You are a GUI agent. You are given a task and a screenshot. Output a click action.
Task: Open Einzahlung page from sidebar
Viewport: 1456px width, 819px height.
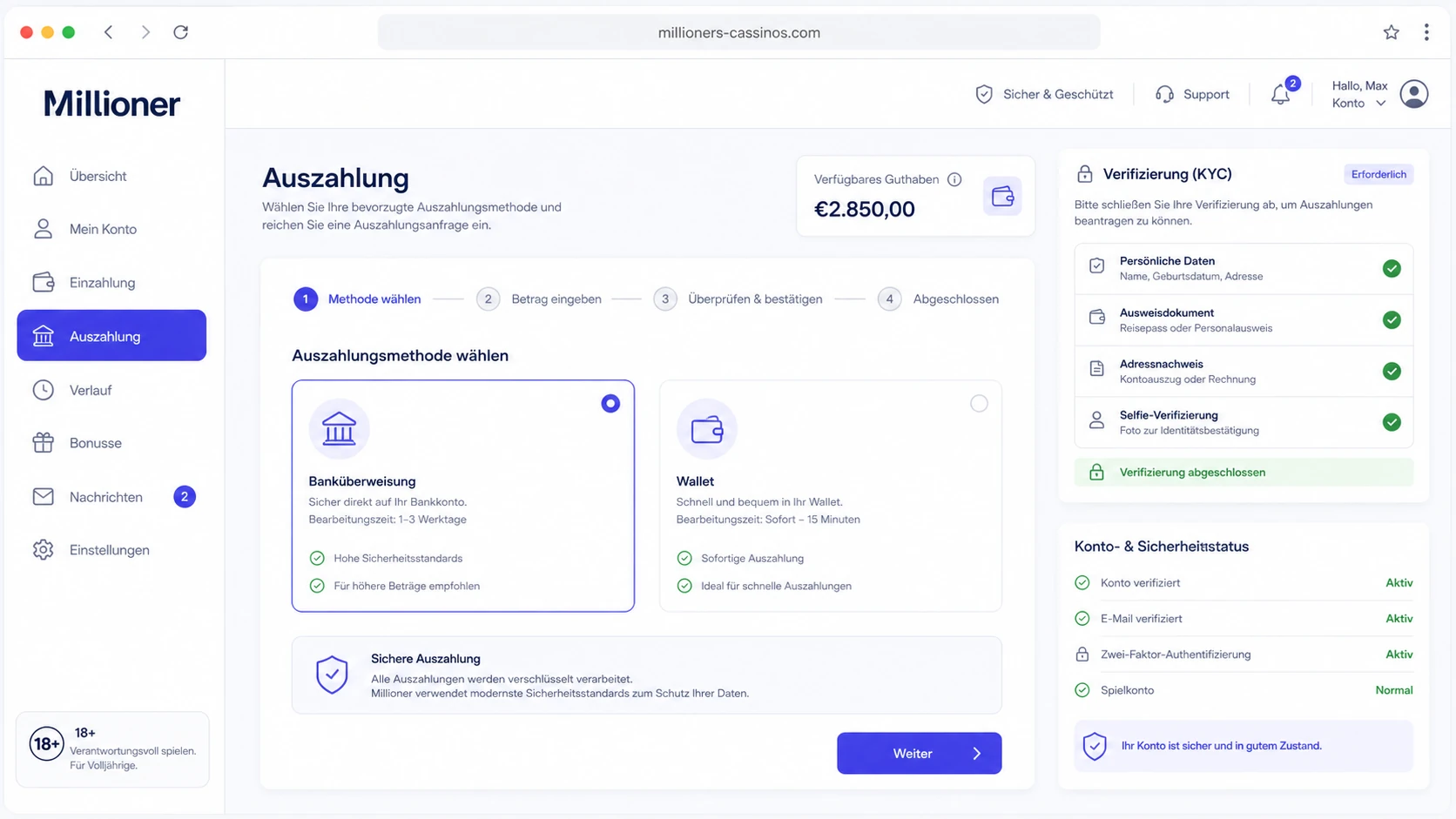coord(111,282)
